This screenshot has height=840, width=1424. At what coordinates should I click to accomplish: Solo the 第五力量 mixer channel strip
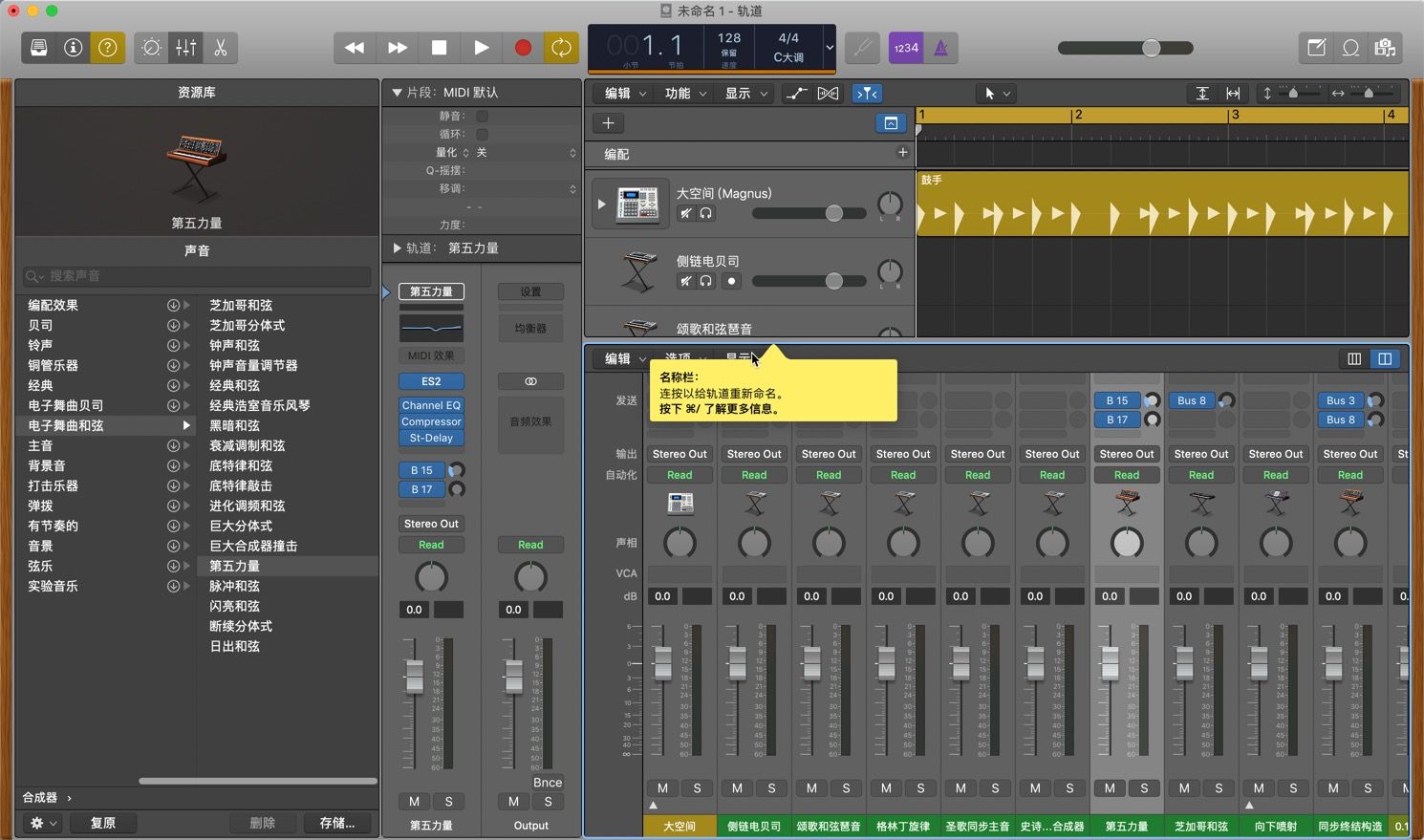click(1144, 788)
